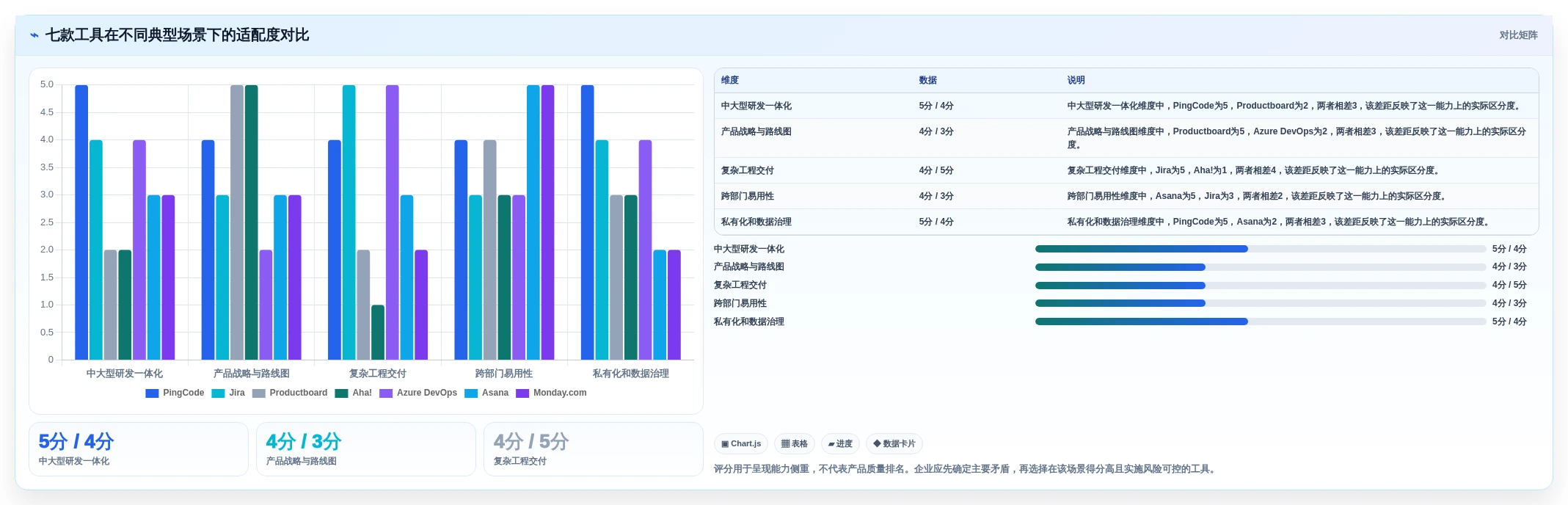Image resolution: width=1568 pixels, height=505 pixels.
Task: Click x-axis label 产品战略与路线图
Action: [252, 374]
